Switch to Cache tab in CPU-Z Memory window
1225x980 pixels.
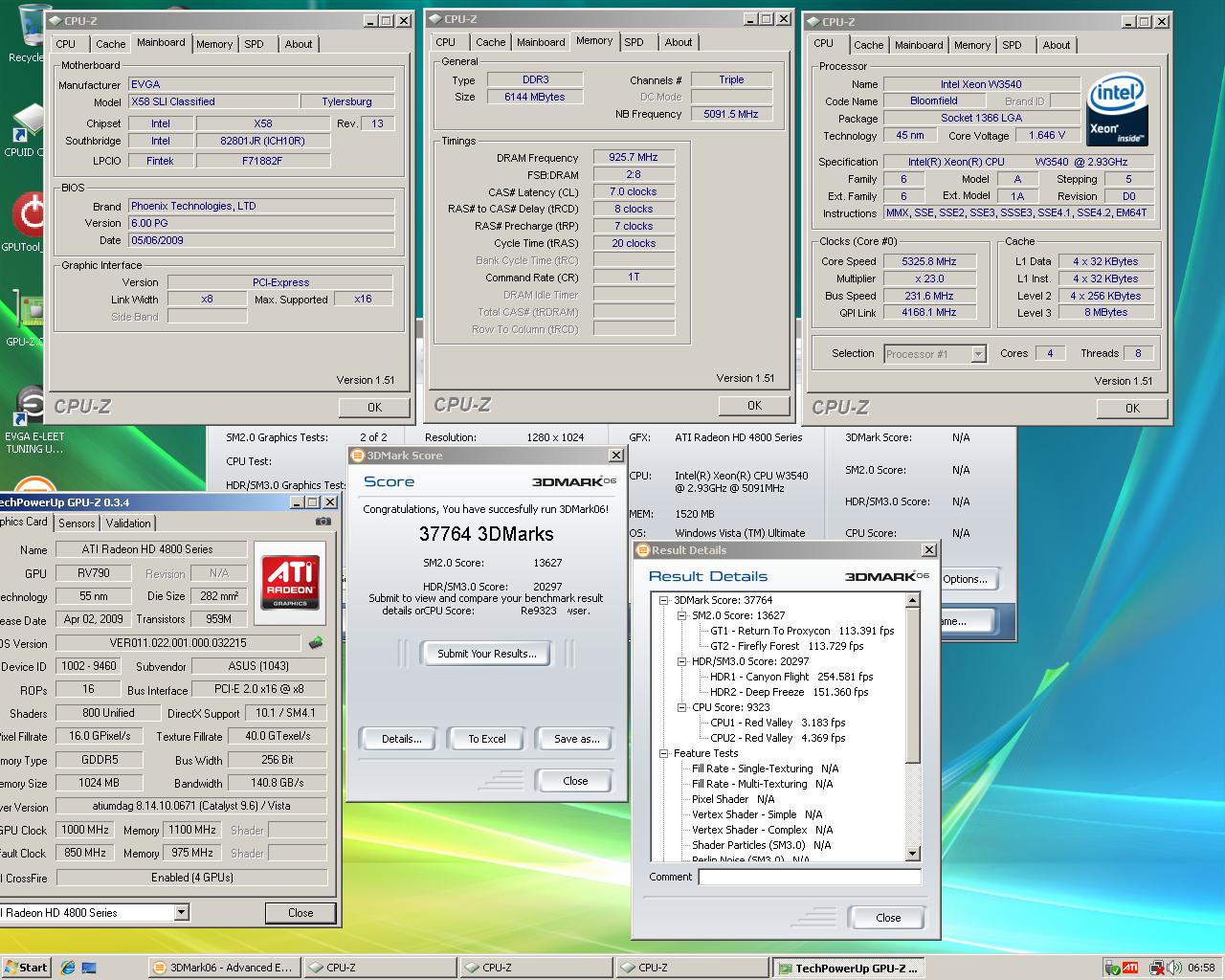490,42
